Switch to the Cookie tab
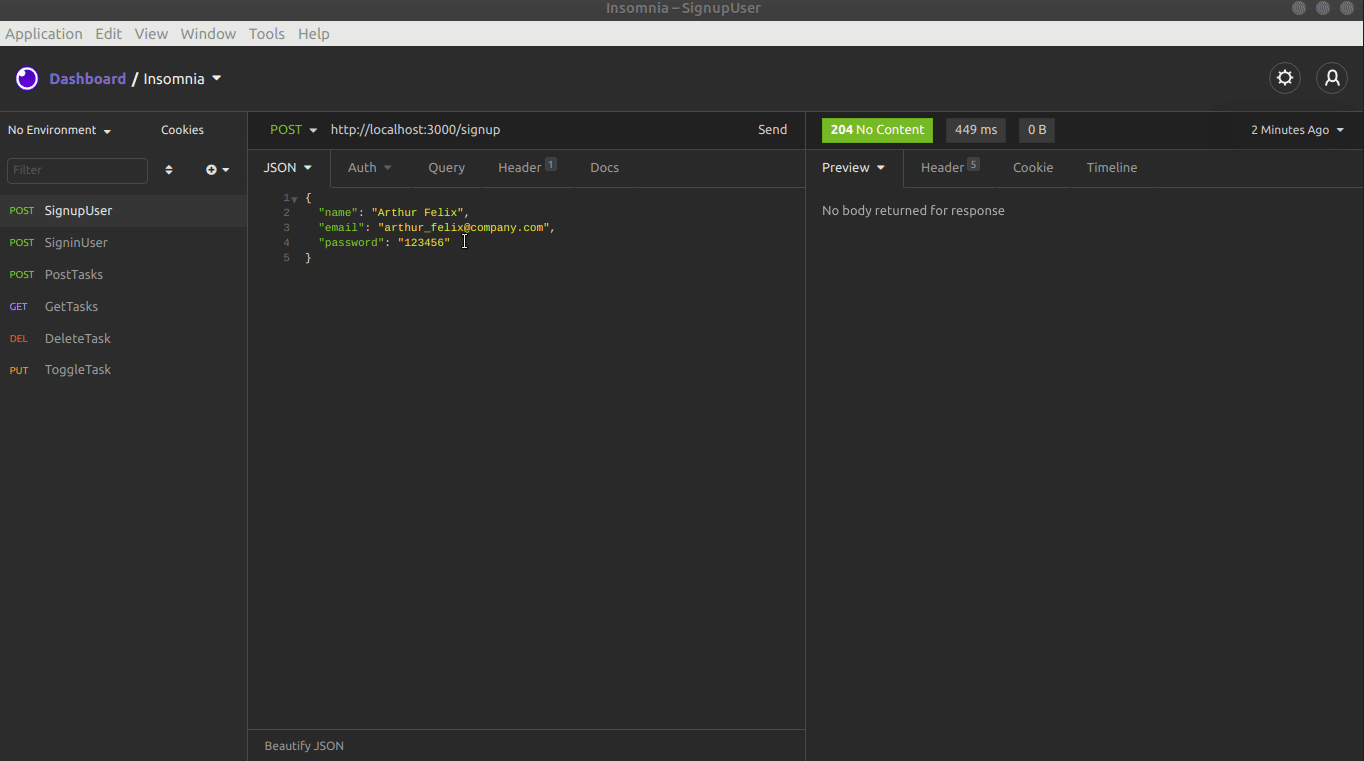 (1033, 168)
